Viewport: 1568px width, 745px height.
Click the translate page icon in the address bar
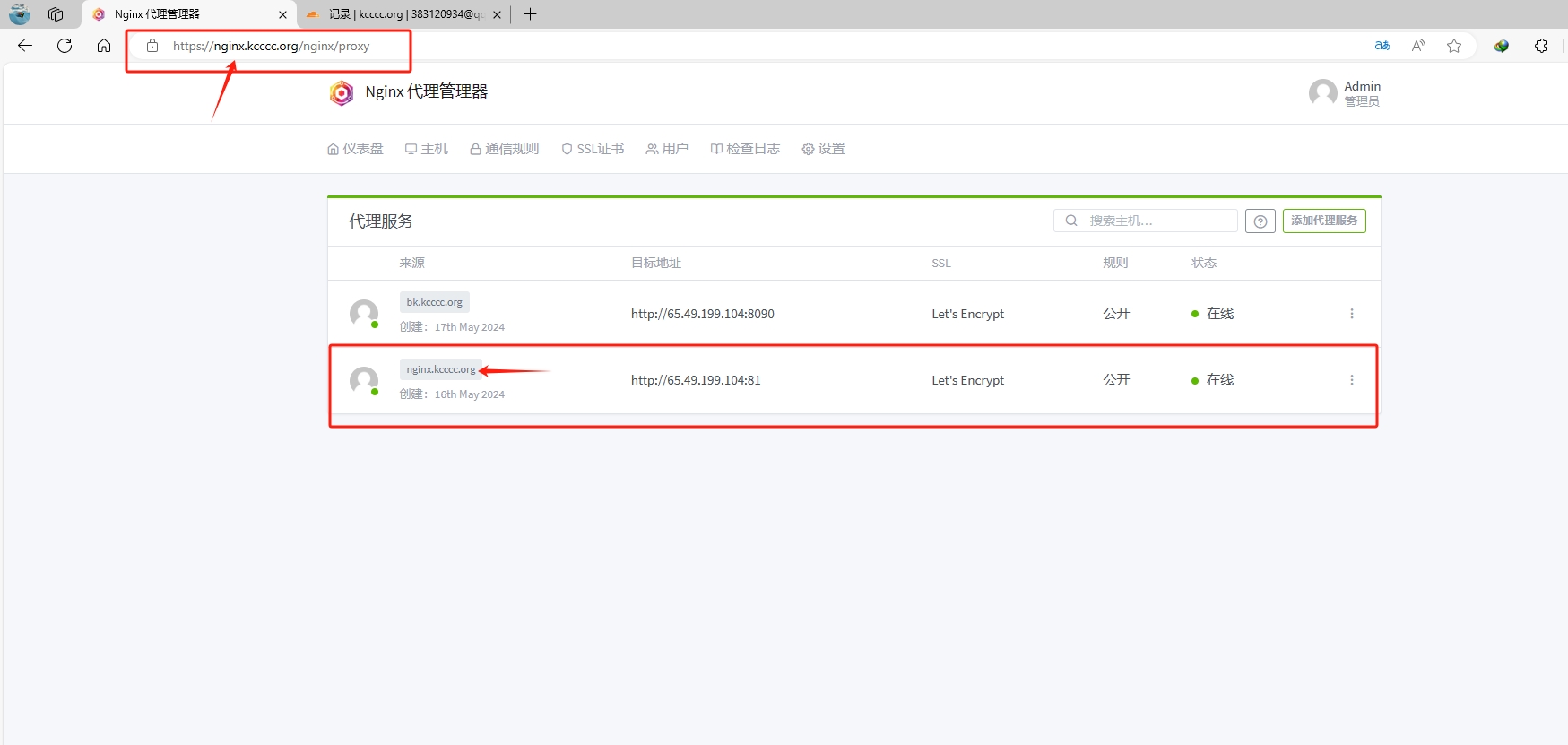click(1382, 46)
